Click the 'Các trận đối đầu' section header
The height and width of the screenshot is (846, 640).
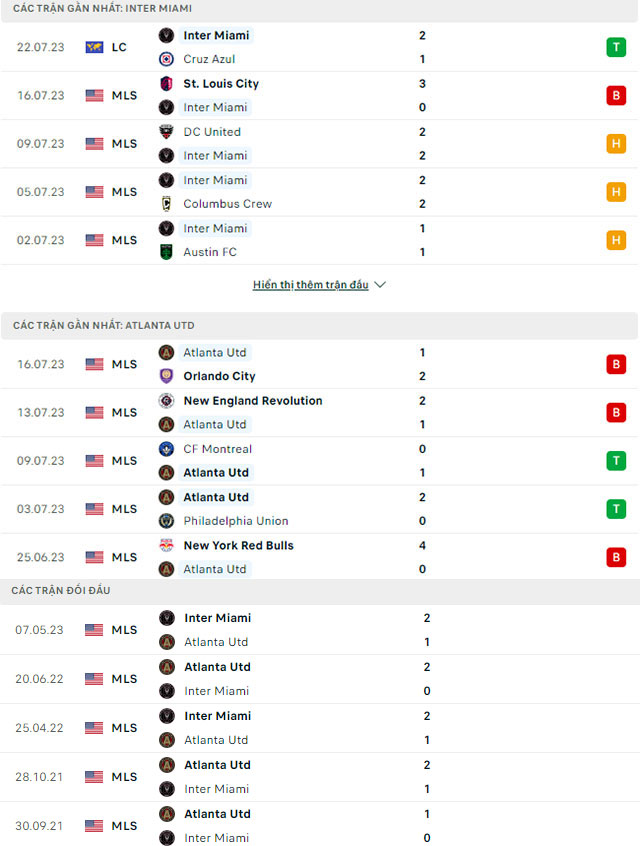click(x=320, y=591)
